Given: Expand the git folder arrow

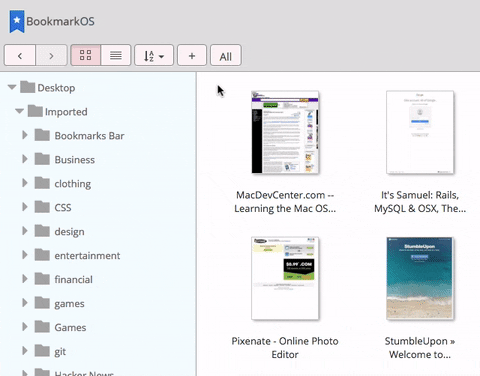Looking at the screenshot, I should tap(25, 351).
